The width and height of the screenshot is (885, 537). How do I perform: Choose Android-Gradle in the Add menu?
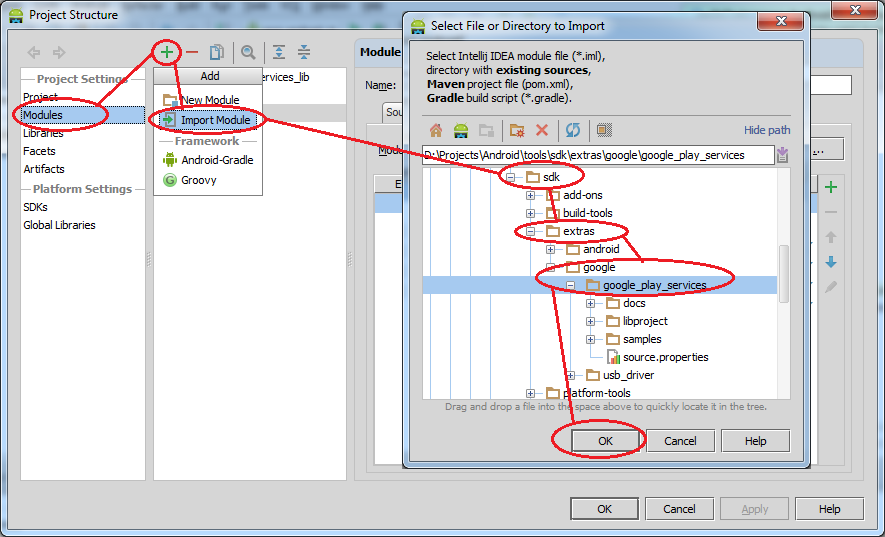[x=216, y=160]
